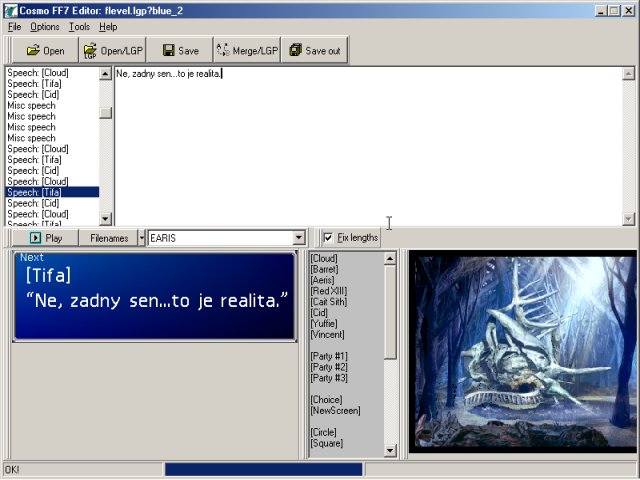Insert the [Vincent] name tag
The width and height of the screenshot is (640, 480).
(x=328, y=334)
